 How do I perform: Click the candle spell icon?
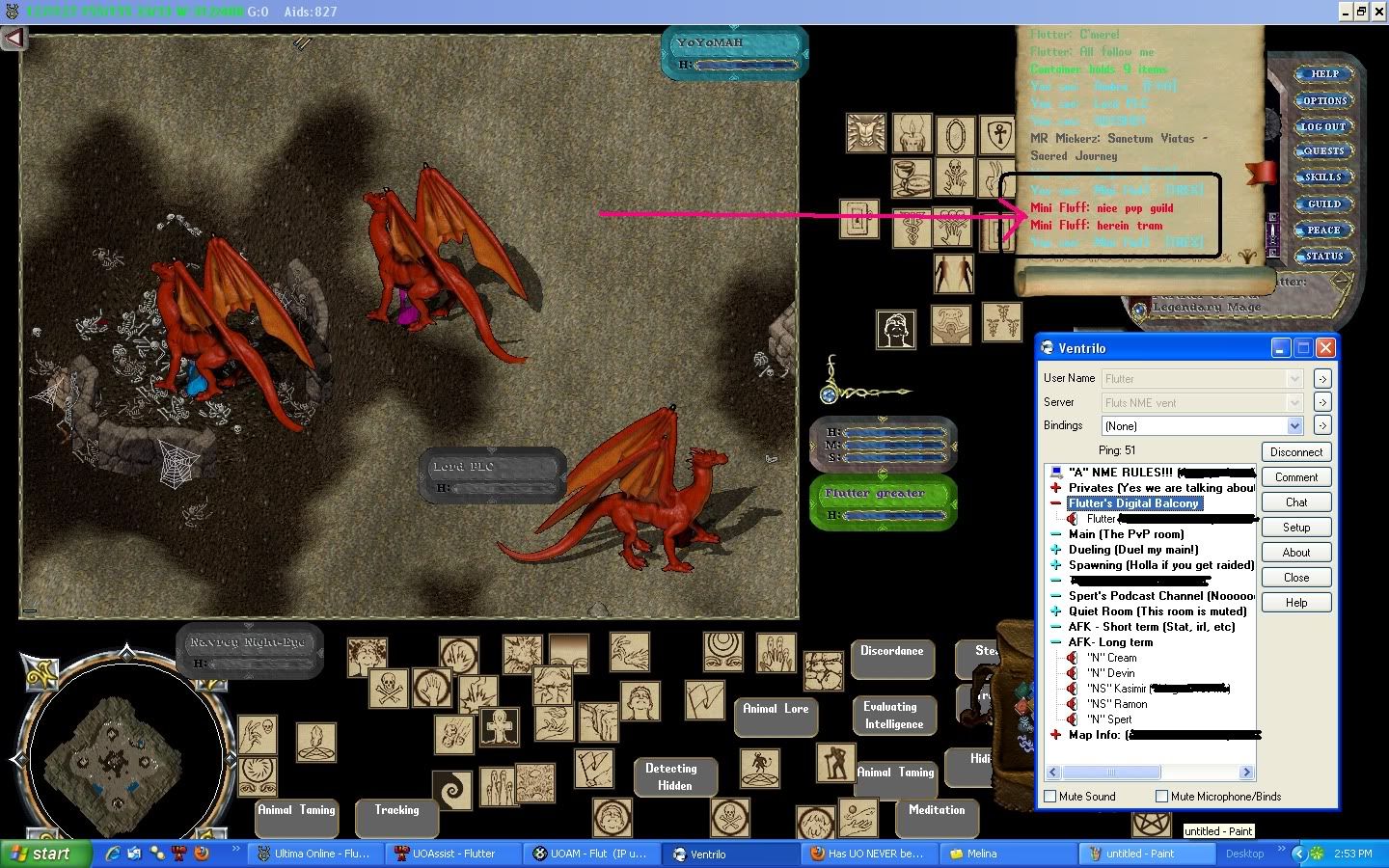[x=911, y=134]
